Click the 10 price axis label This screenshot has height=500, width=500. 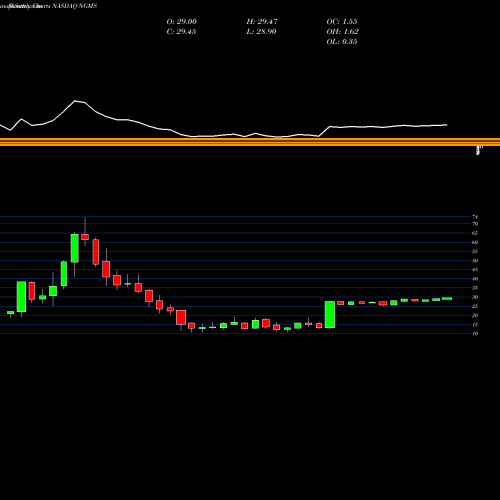click(475, 334)
